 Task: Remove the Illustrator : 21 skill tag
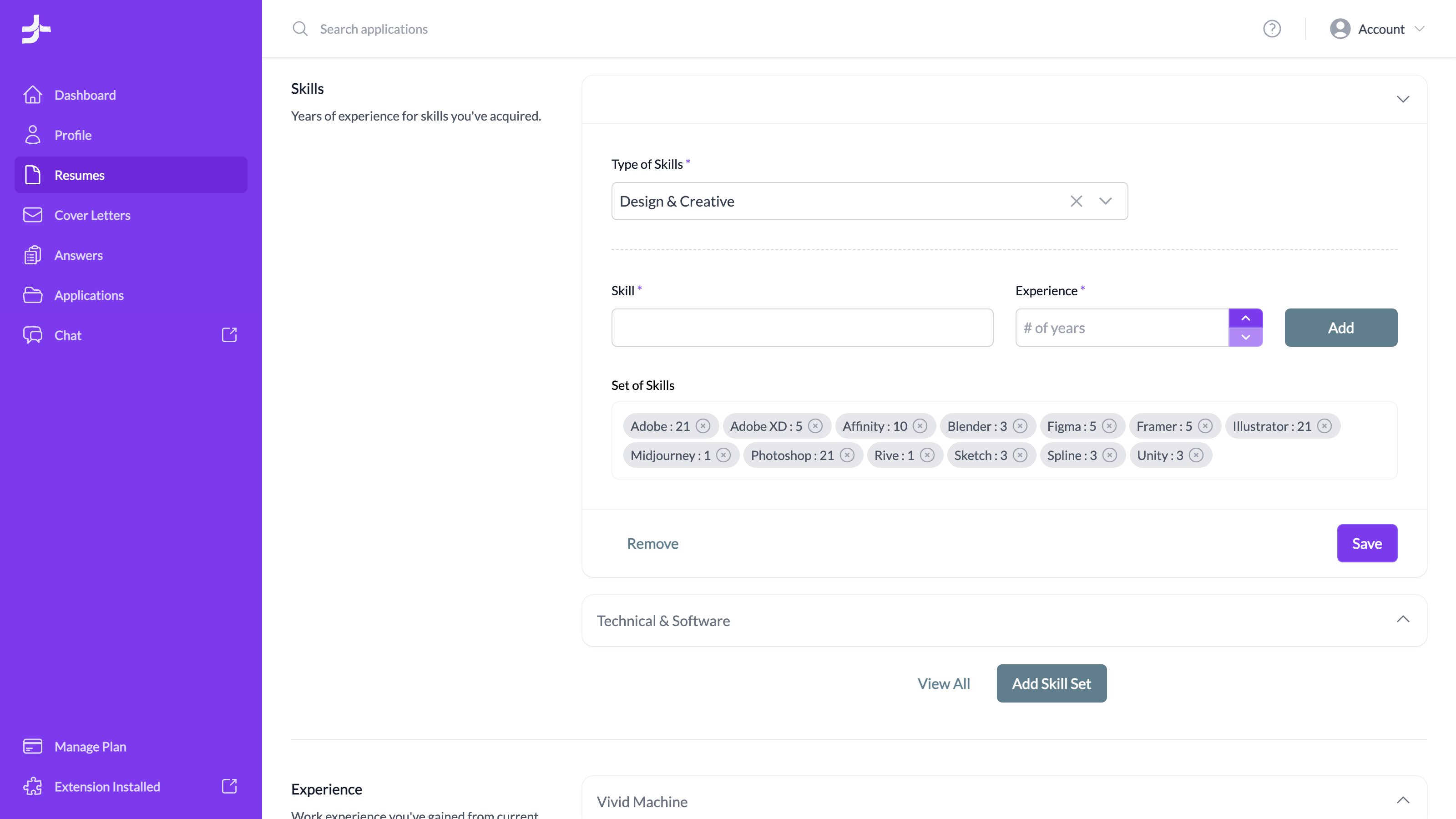tap(1325, 426)
